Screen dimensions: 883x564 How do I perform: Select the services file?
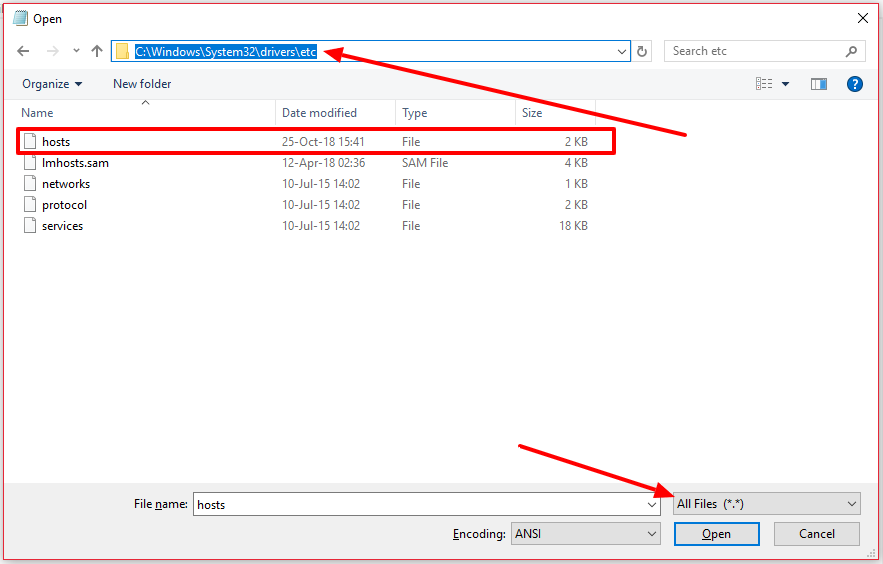(x=62, y=226)
